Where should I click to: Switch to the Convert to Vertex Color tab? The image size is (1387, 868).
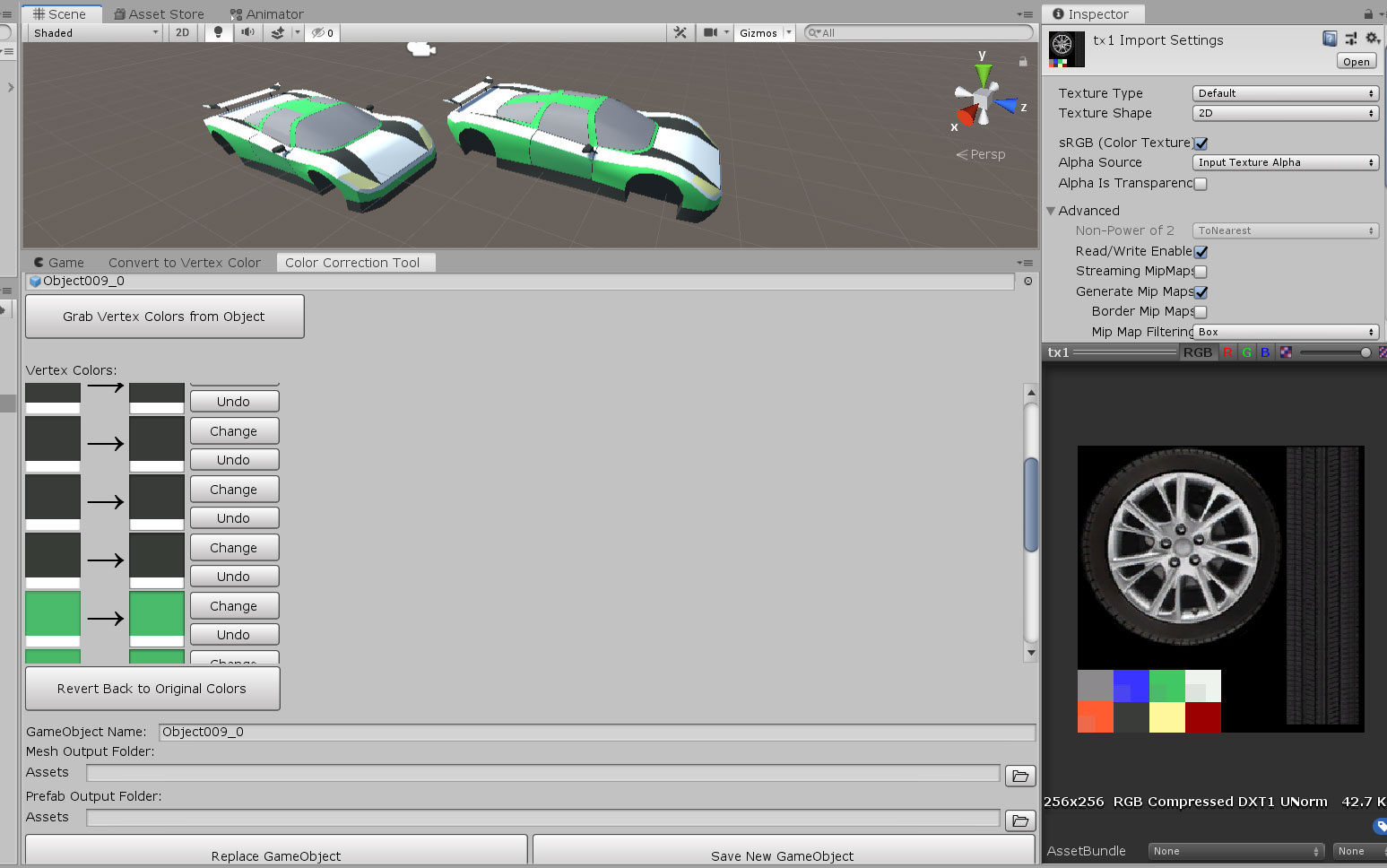click(184, 262)
